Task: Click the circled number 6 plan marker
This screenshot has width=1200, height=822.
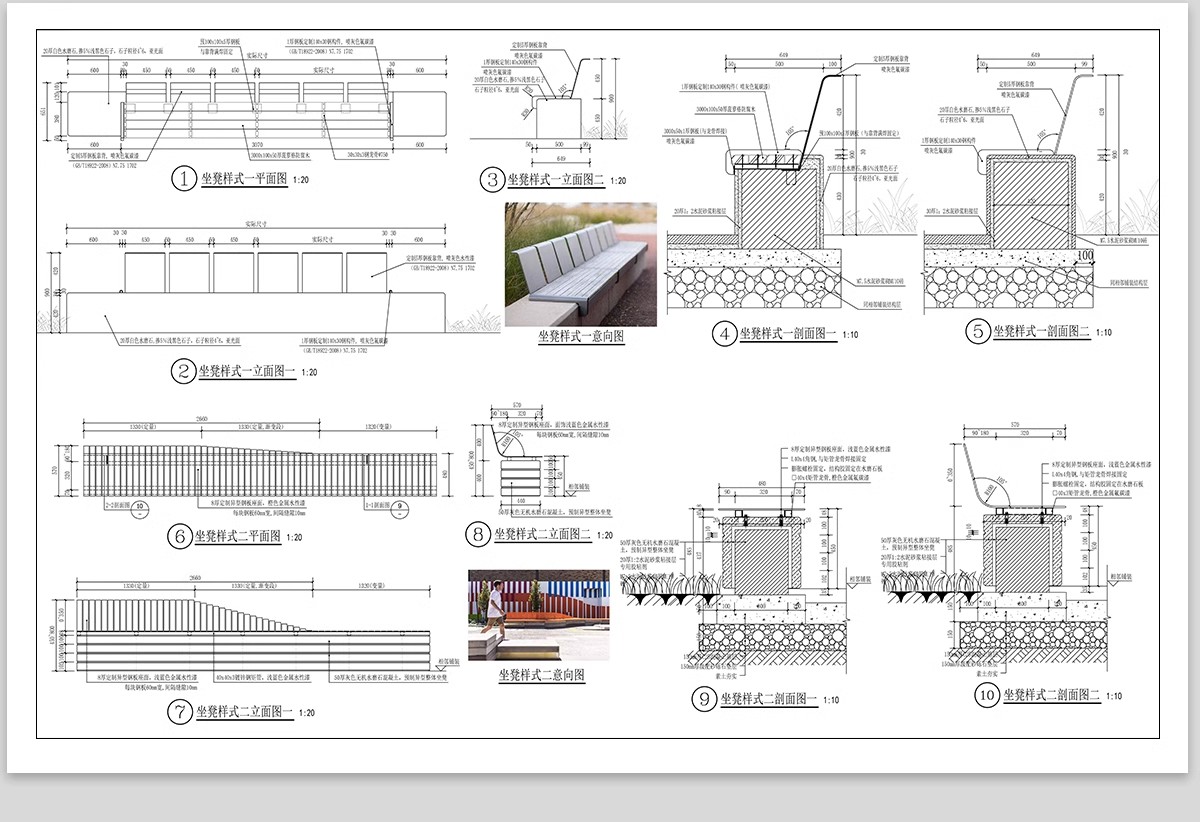Action: pos(179,537)
